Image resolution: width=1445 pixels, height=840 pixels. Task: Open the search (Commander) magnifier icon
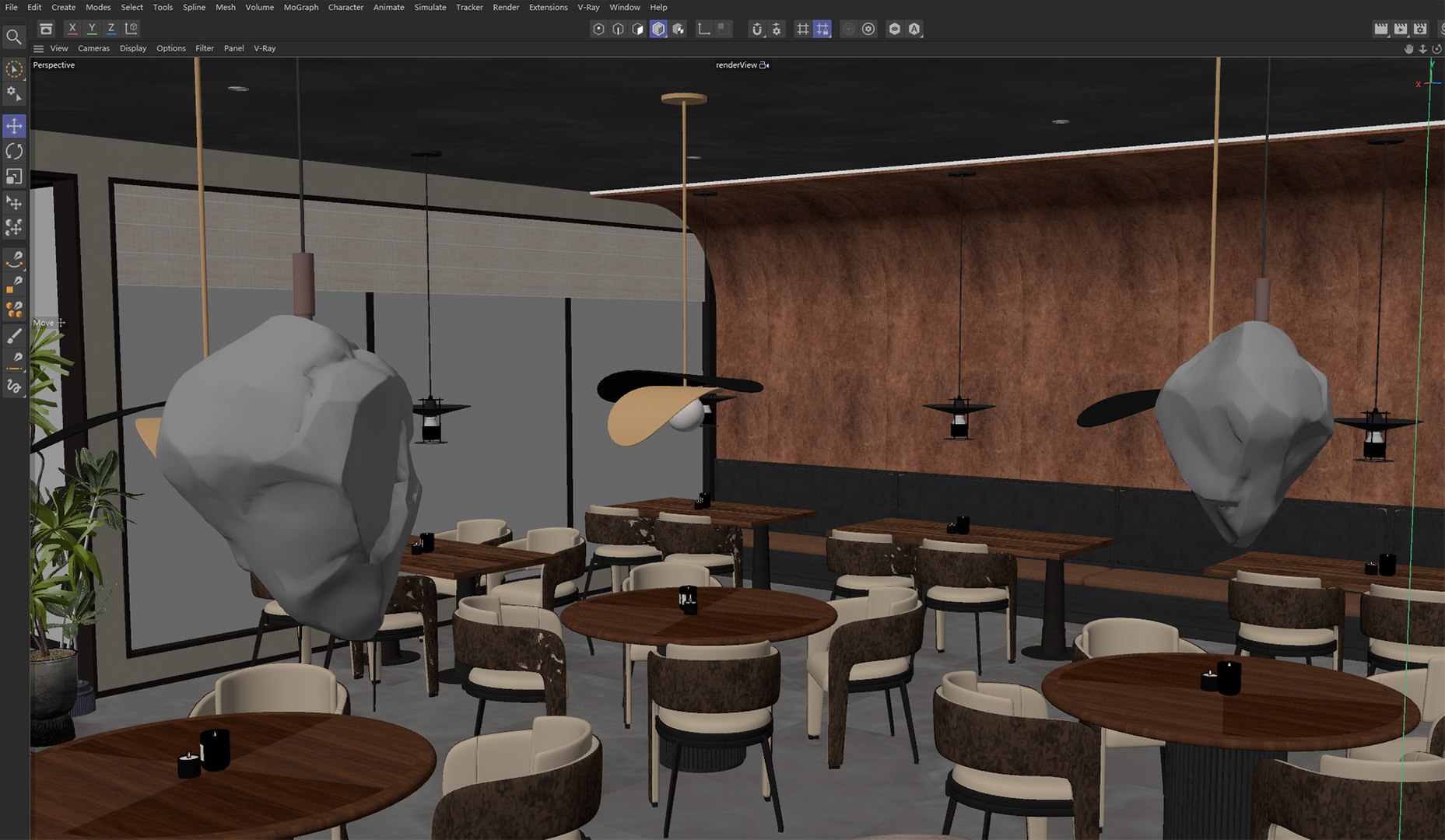[13, 37]
